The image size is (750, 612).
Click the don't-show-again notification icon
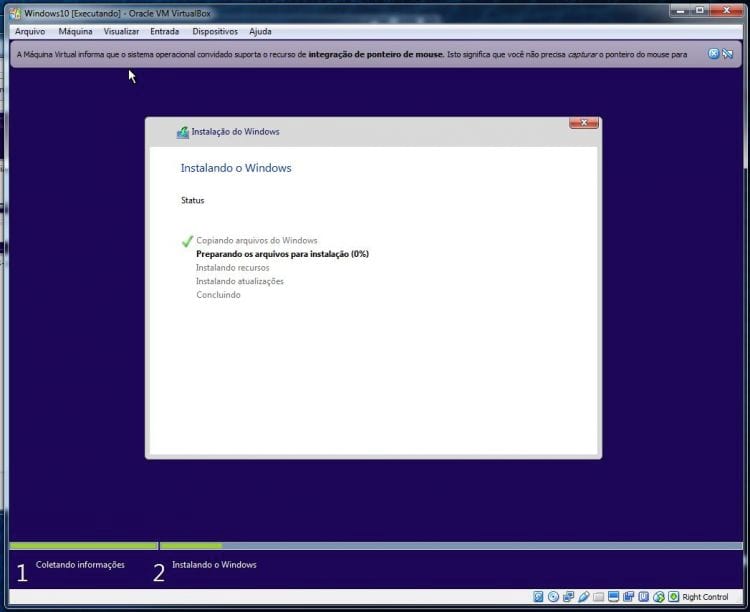[x=727, y=53]
